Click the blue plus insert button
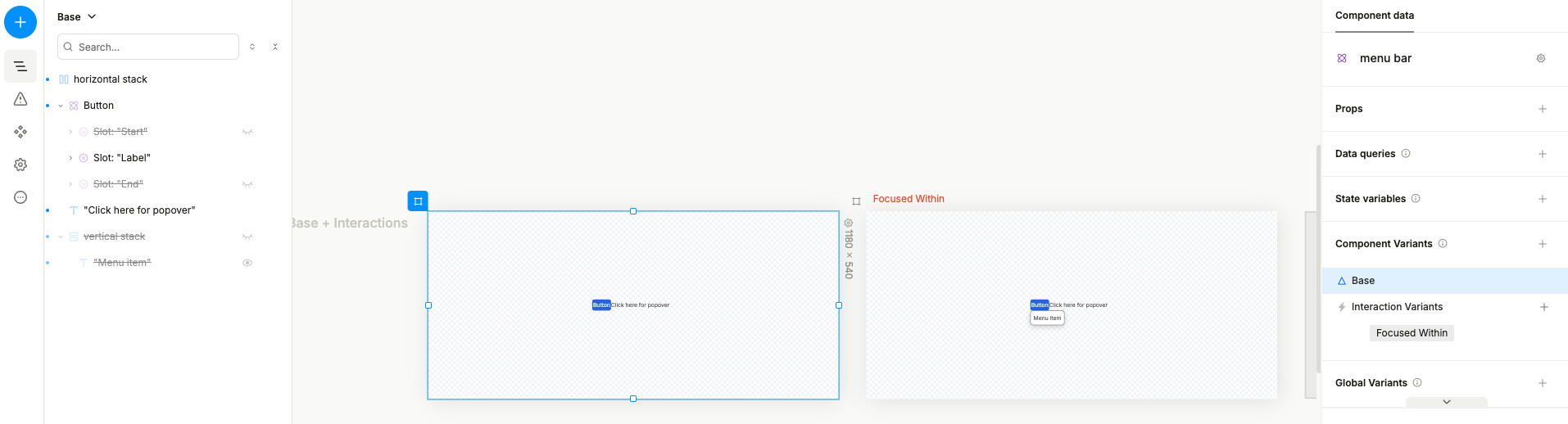 tap(20, 22)
